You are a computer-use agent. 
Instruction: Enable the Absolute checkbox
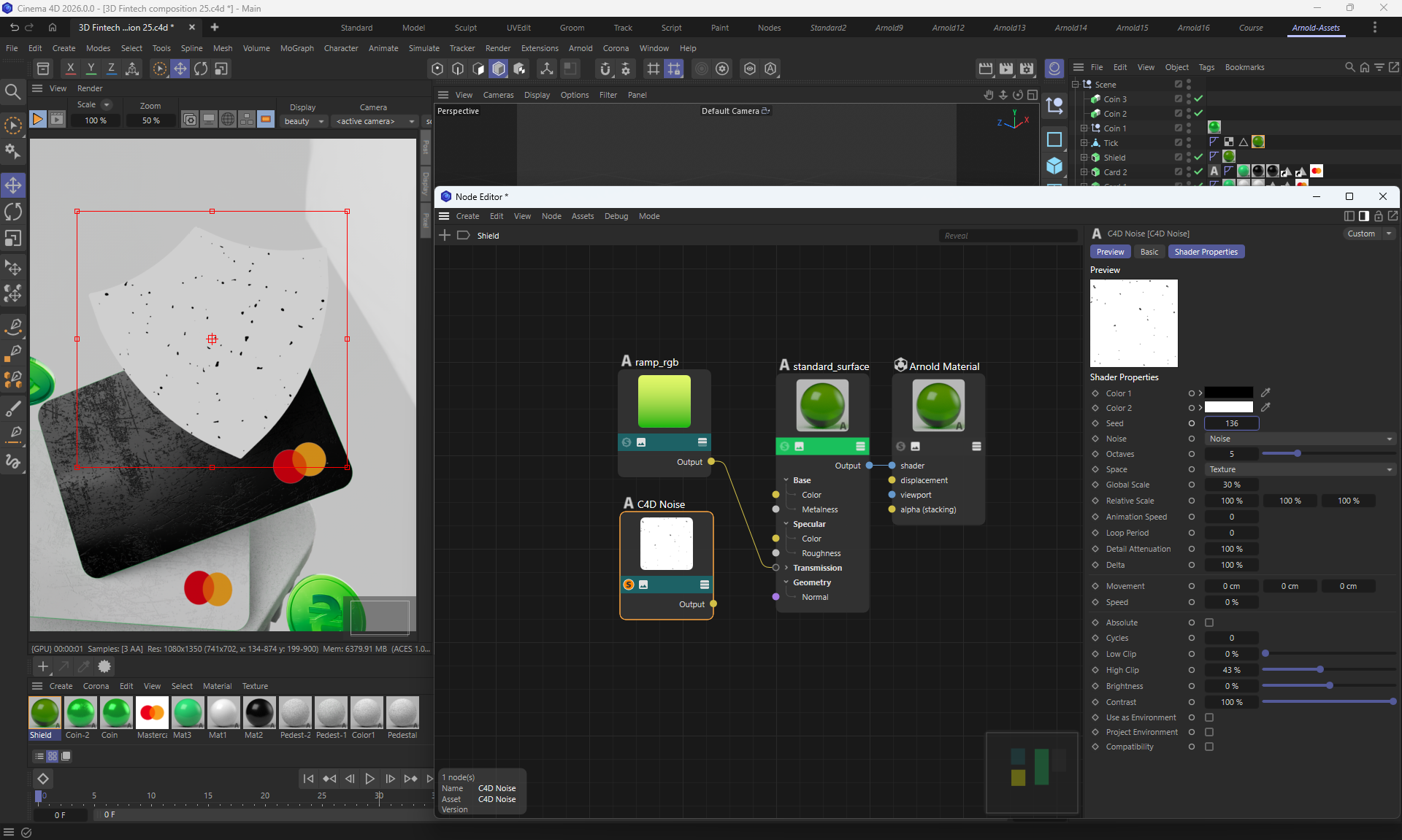[x=1209, y=623]
